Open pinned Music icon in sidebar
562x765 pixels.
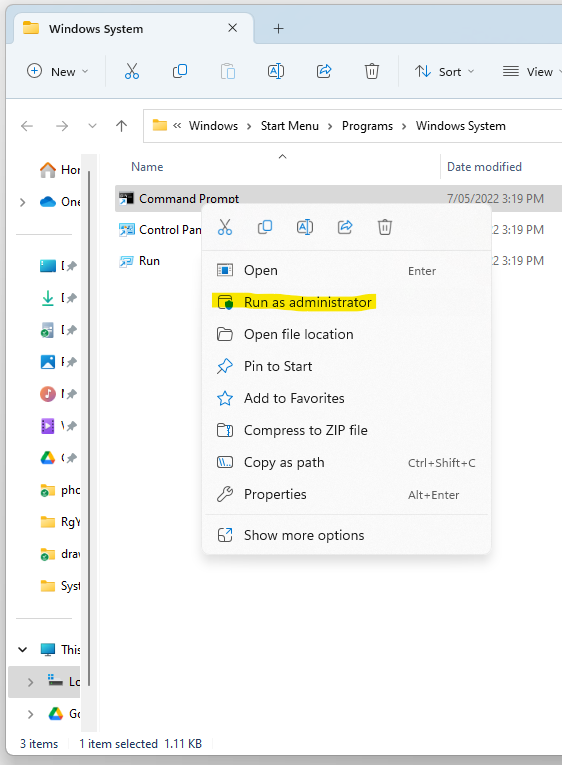click(48, 394)
